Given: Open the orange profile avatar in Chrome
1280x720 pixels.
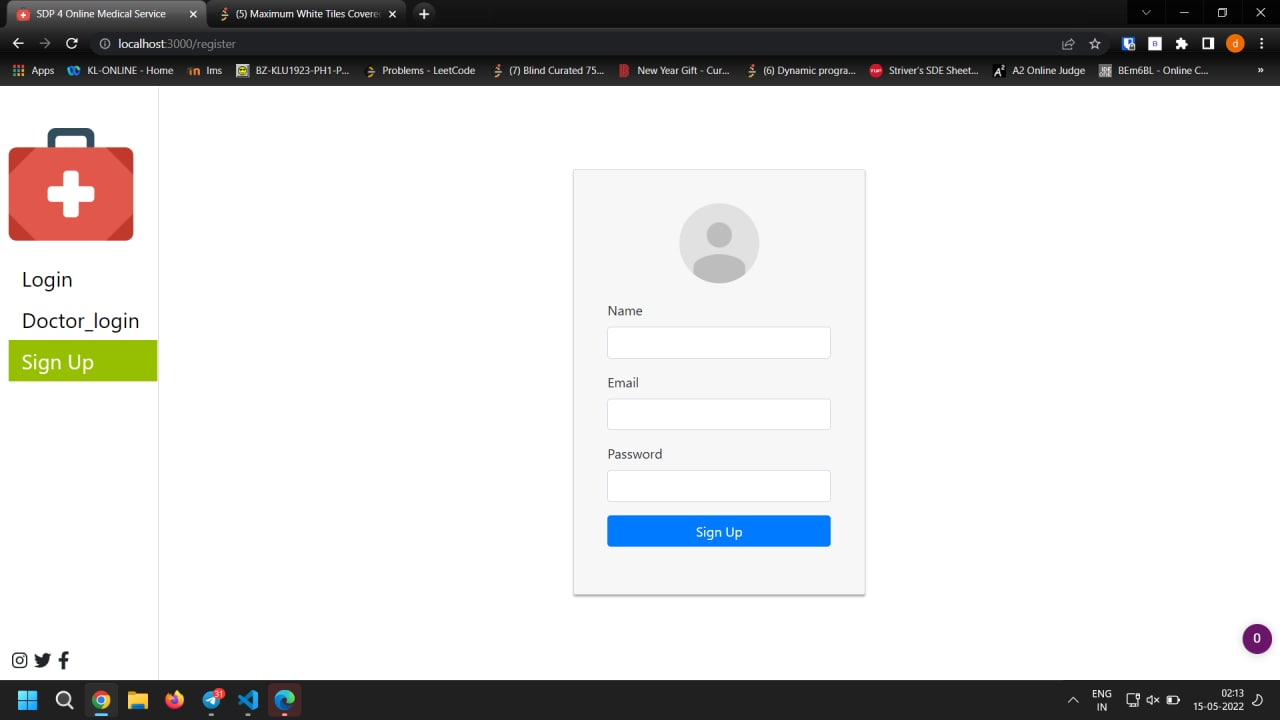Looking at the screenshot, I should tap(1235, 43).
